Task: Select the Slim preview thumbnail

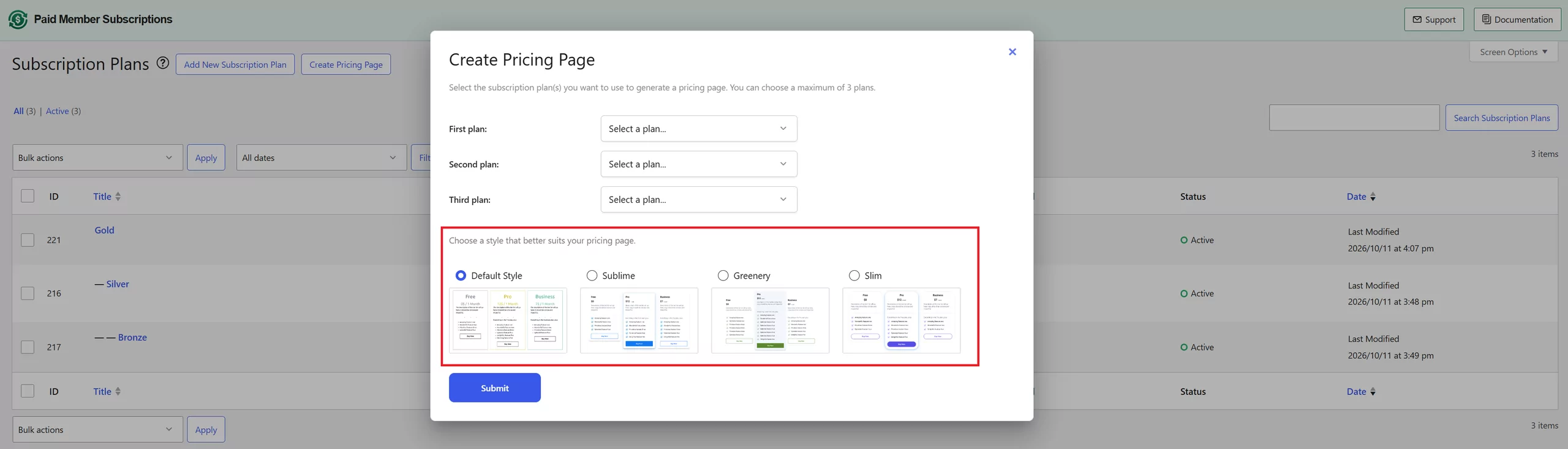Action: click(x=901, y=320)
